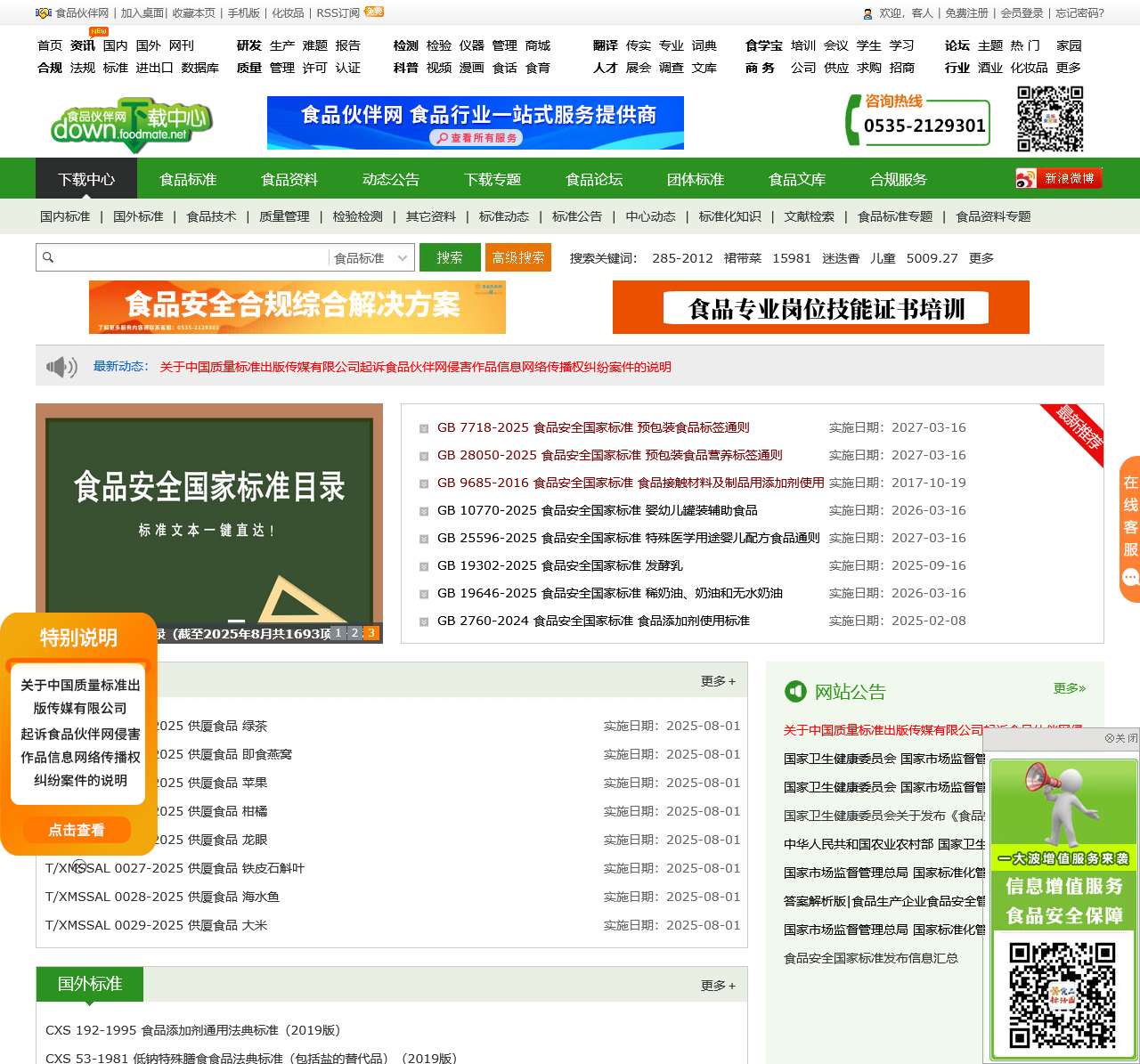Expand 更多+ in the 国外标准 section
The image size is (1140, 1064).
717,985
